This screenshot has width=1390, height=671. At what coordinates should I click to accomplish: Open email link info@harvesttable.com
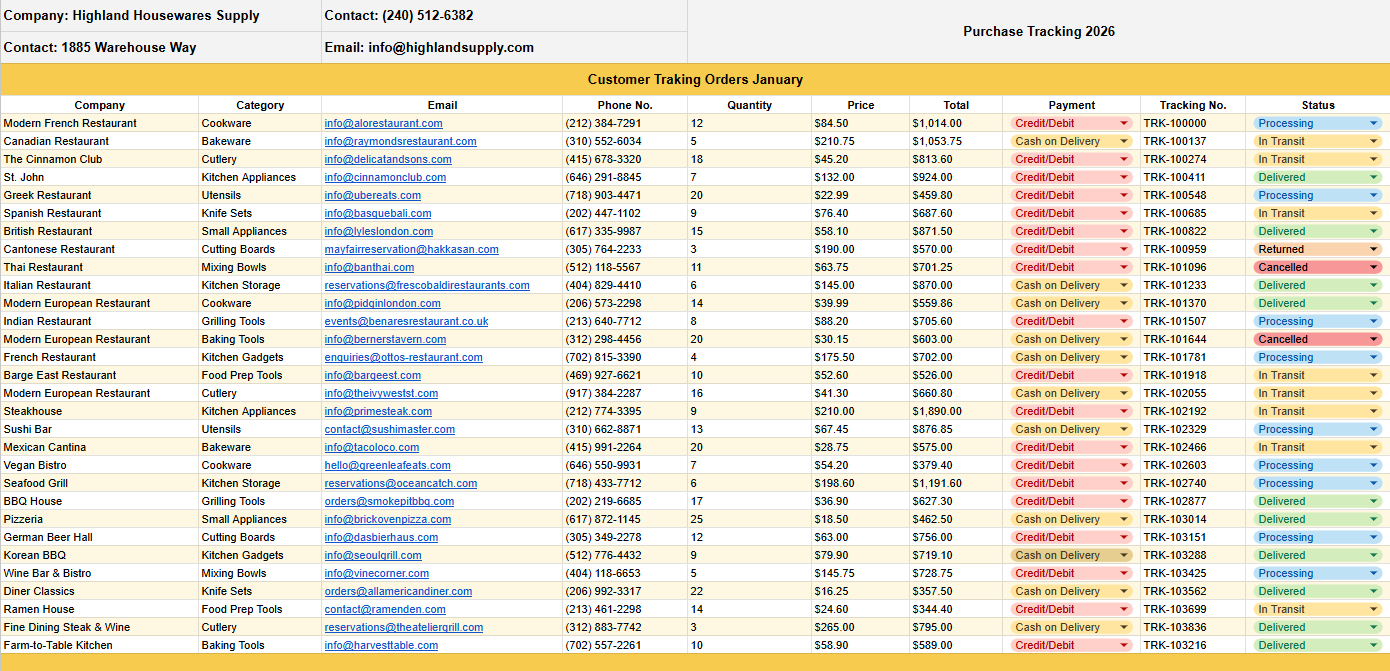[x=381, y=645]
